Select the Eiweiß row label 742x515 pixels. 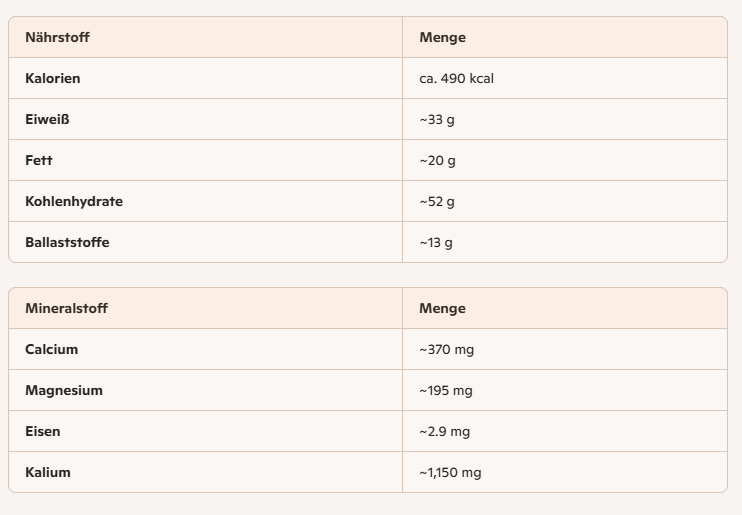click(47, 119)
